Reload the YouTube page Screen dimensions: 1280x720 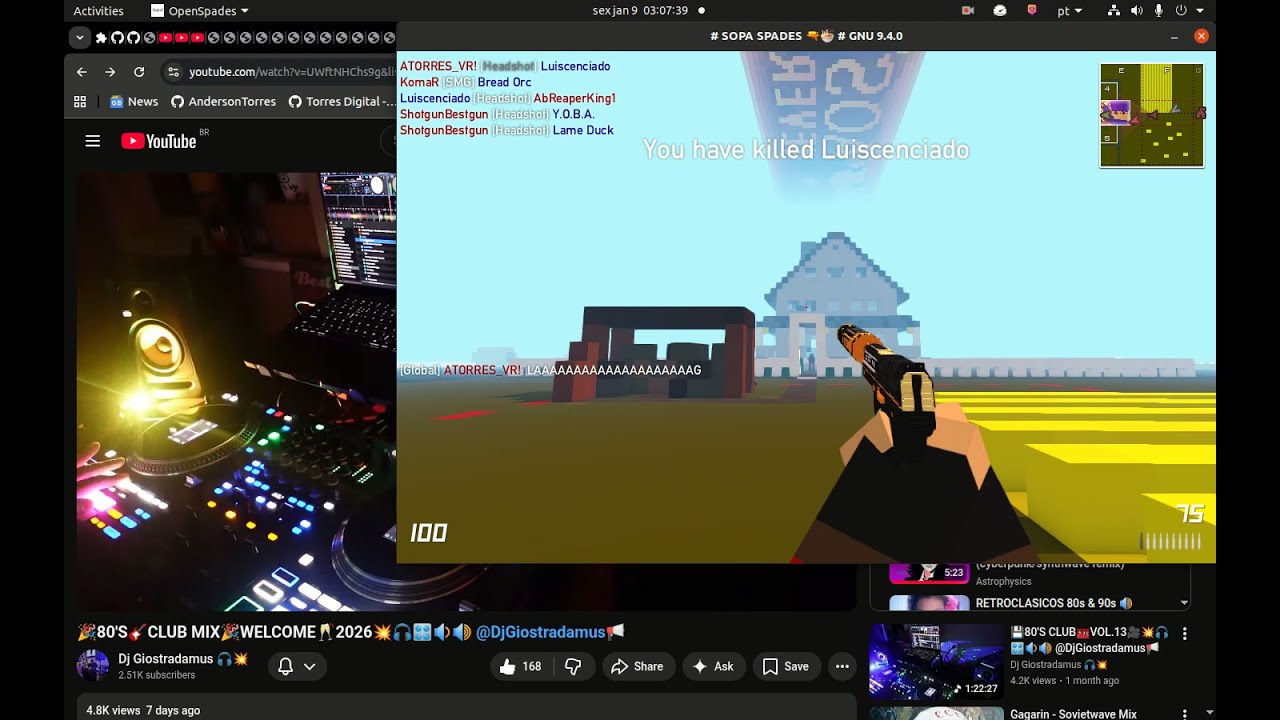[x=139, y=72]
